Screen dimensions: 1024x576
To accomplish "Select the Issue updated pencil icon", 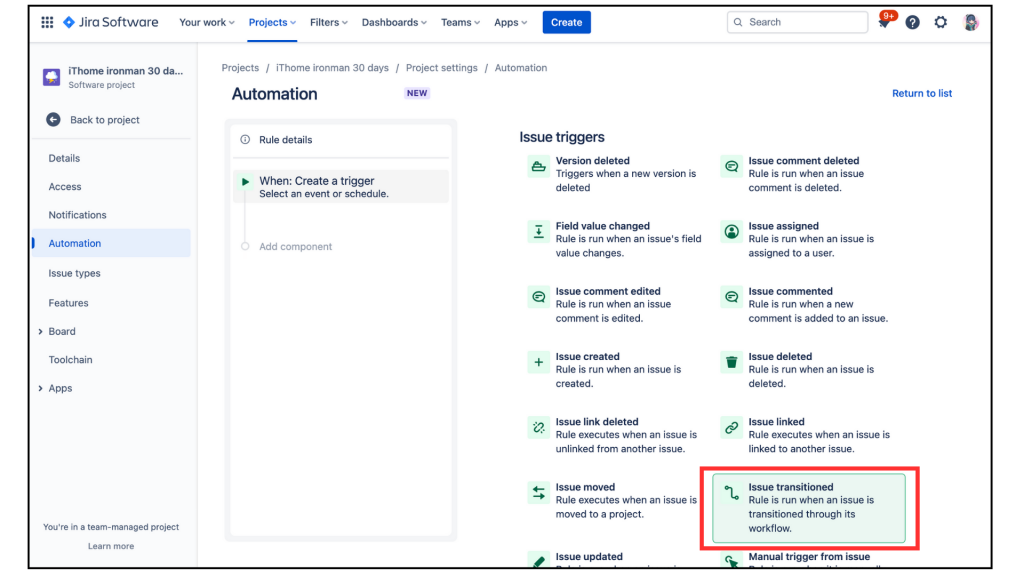I will tap(538, 560).
